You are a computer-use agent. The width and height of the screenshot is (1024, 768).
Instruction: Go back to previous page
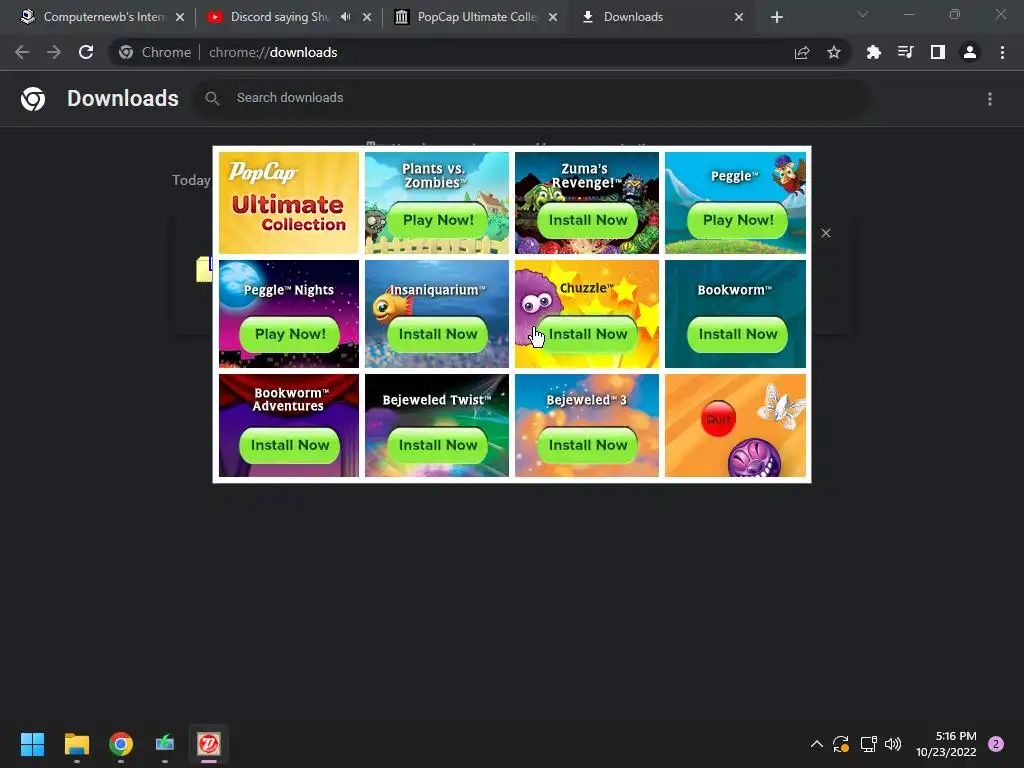click(x=22, y=52)
